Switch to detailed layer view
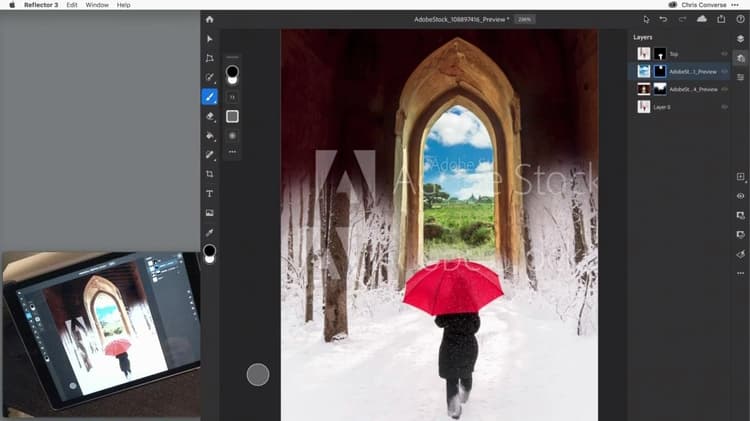This screenshot has width=750, height=421. tap(740, 58)
